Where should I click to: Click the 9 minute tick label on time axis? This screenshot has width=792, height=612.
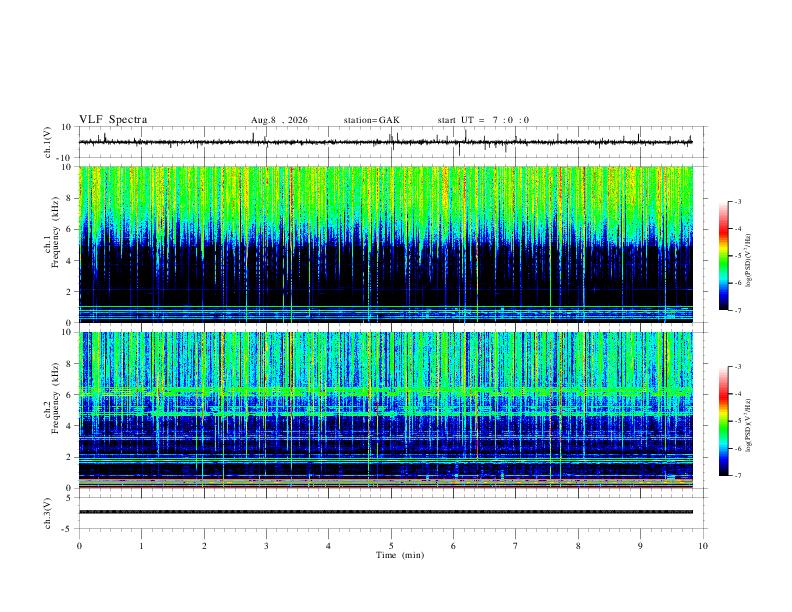click(640, 546)
